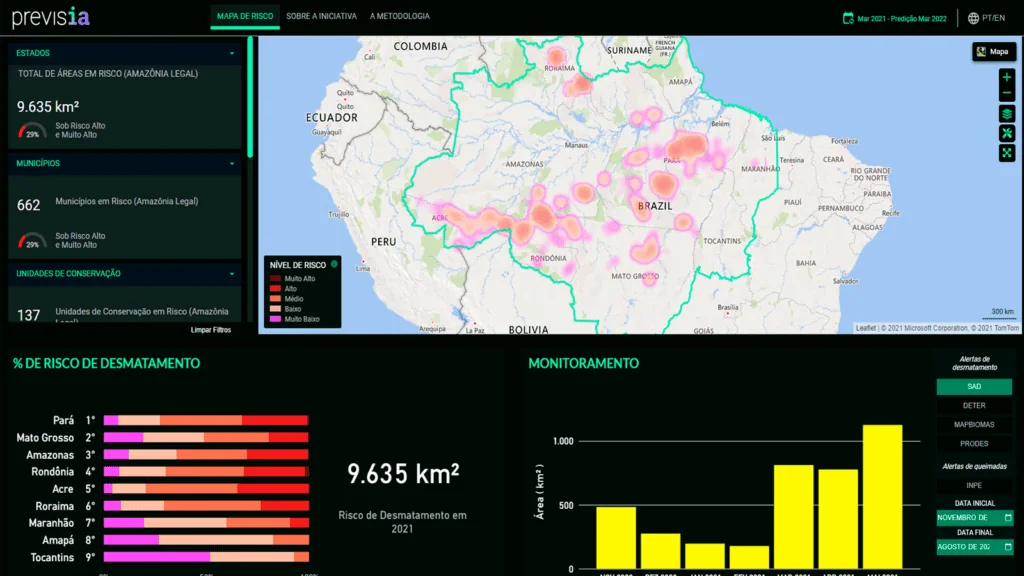Click the Muito Alto legend swatch
This screenshot has width=1024, height=576.
point(275,278)
